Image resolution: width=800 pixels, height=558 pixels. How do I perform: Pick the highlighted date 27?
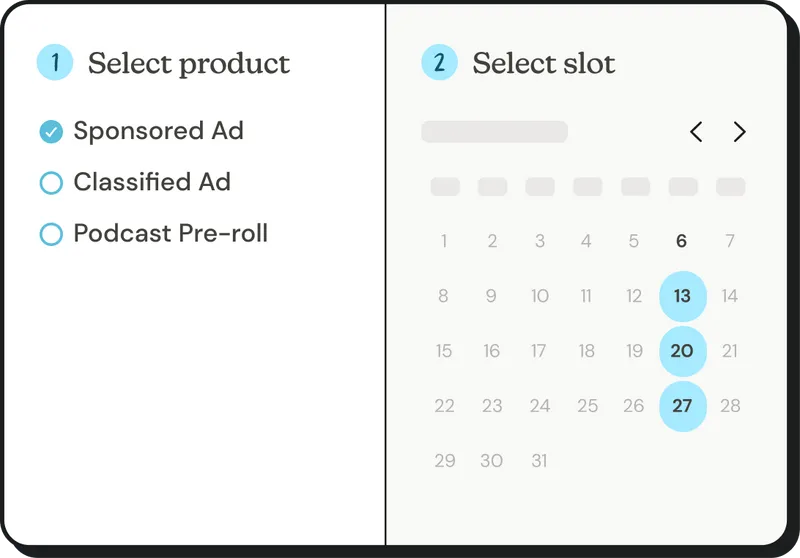(x=682, y=406)
